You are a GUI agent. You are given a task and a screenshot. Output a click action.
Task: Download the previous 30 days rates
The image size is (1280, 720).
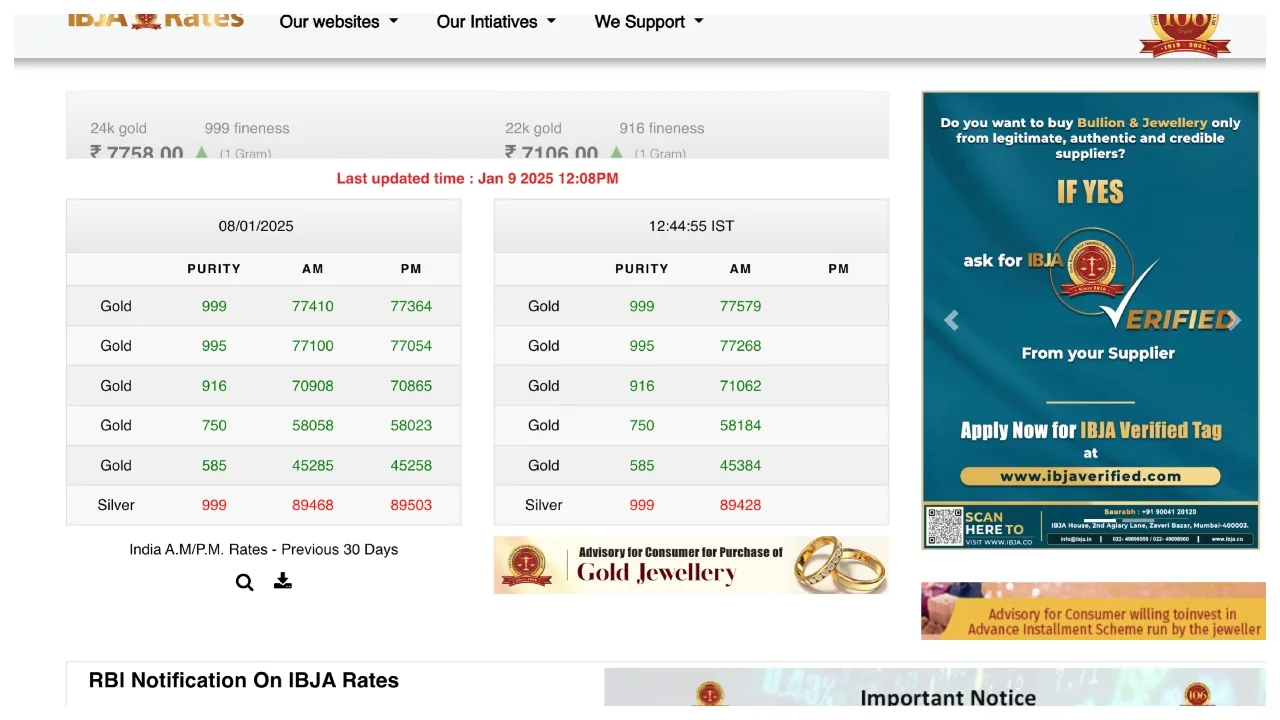point(283,581)
